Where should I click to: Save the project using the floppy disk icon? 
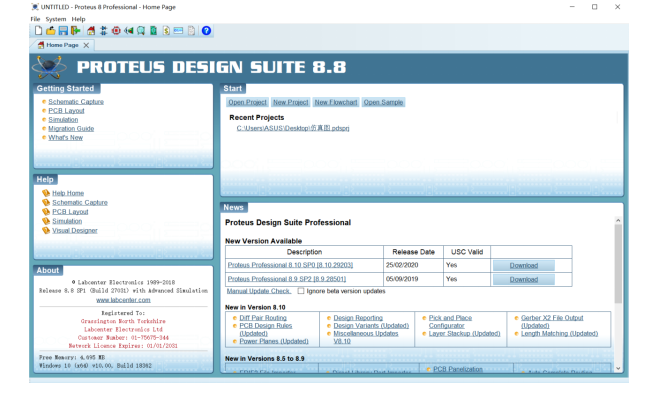[x=63, y=31]
